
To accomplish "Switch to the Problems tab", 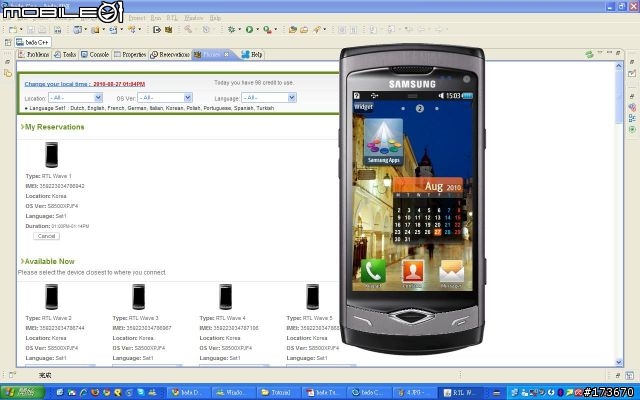I will click(34, 54).
